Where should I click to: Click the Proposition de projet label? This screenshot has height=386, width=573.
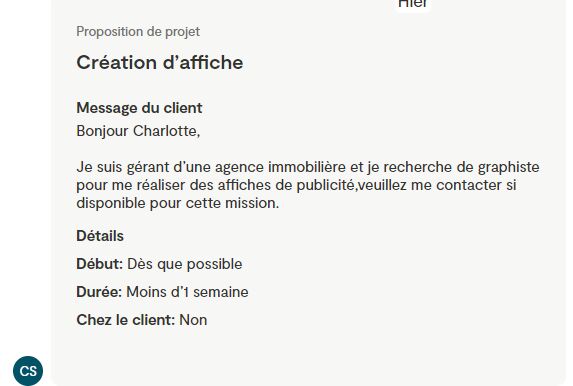tap(138, 31)
